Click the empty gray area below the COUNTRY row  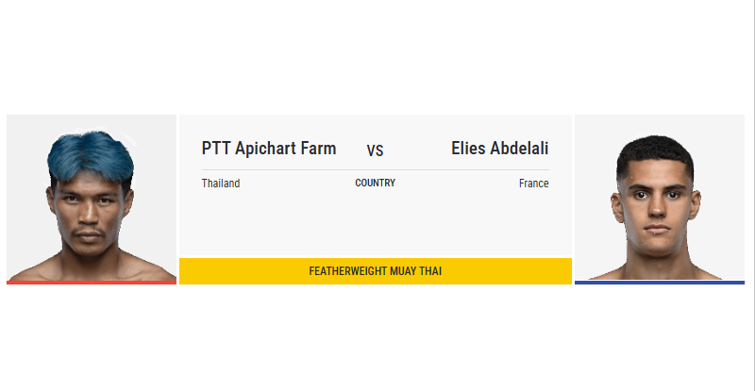pos(376,224)
